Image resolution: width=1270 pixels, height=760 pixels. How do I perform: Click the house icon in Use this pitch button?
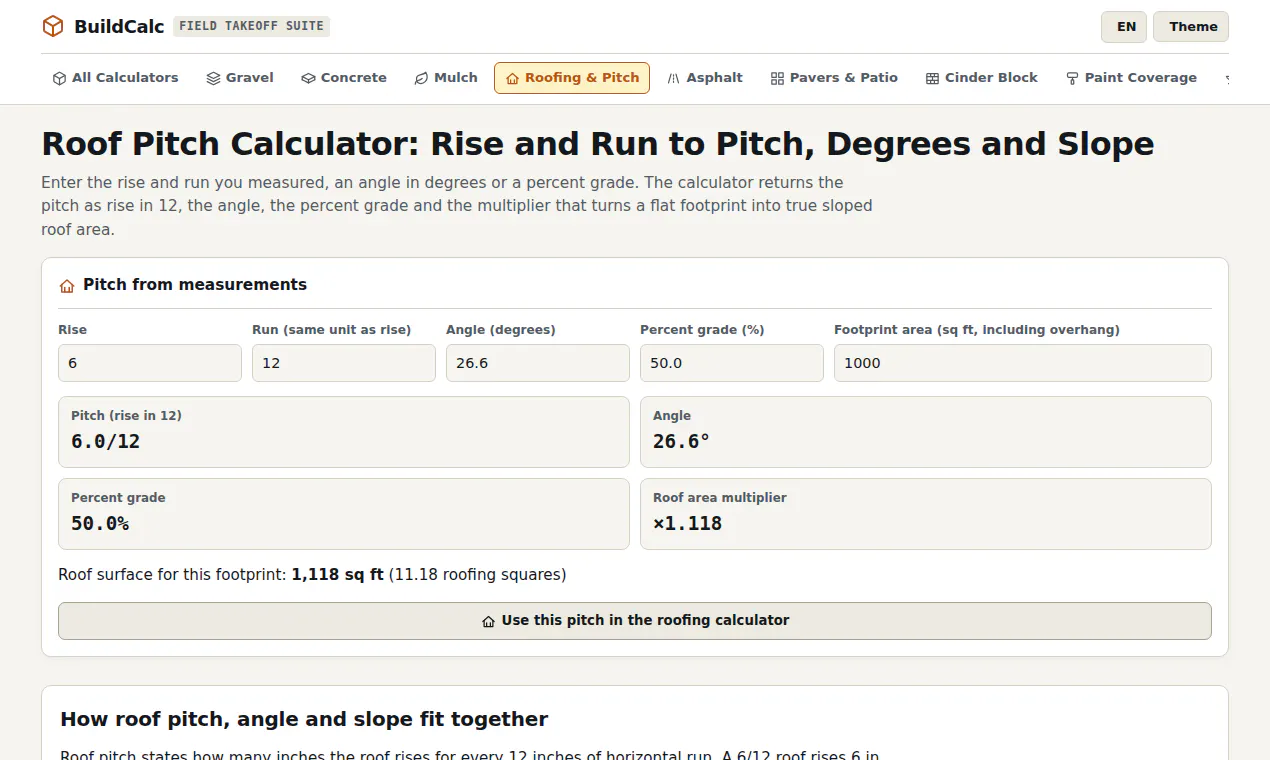click(x=488, y=621)
